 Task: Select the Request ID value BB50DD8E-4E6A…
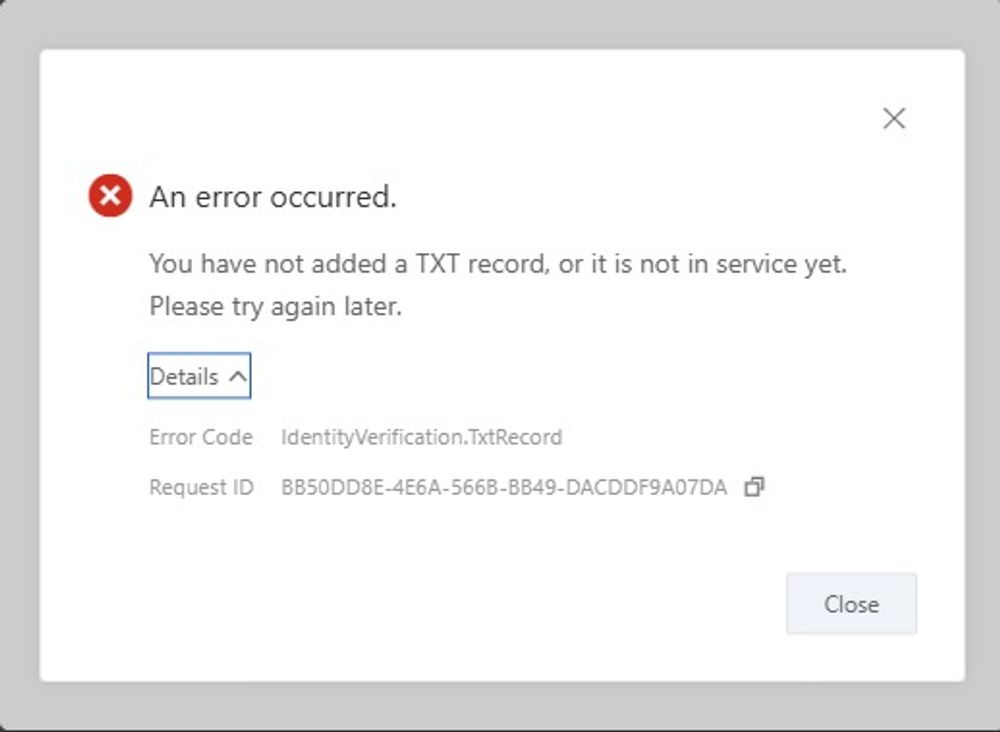(504, 488)
